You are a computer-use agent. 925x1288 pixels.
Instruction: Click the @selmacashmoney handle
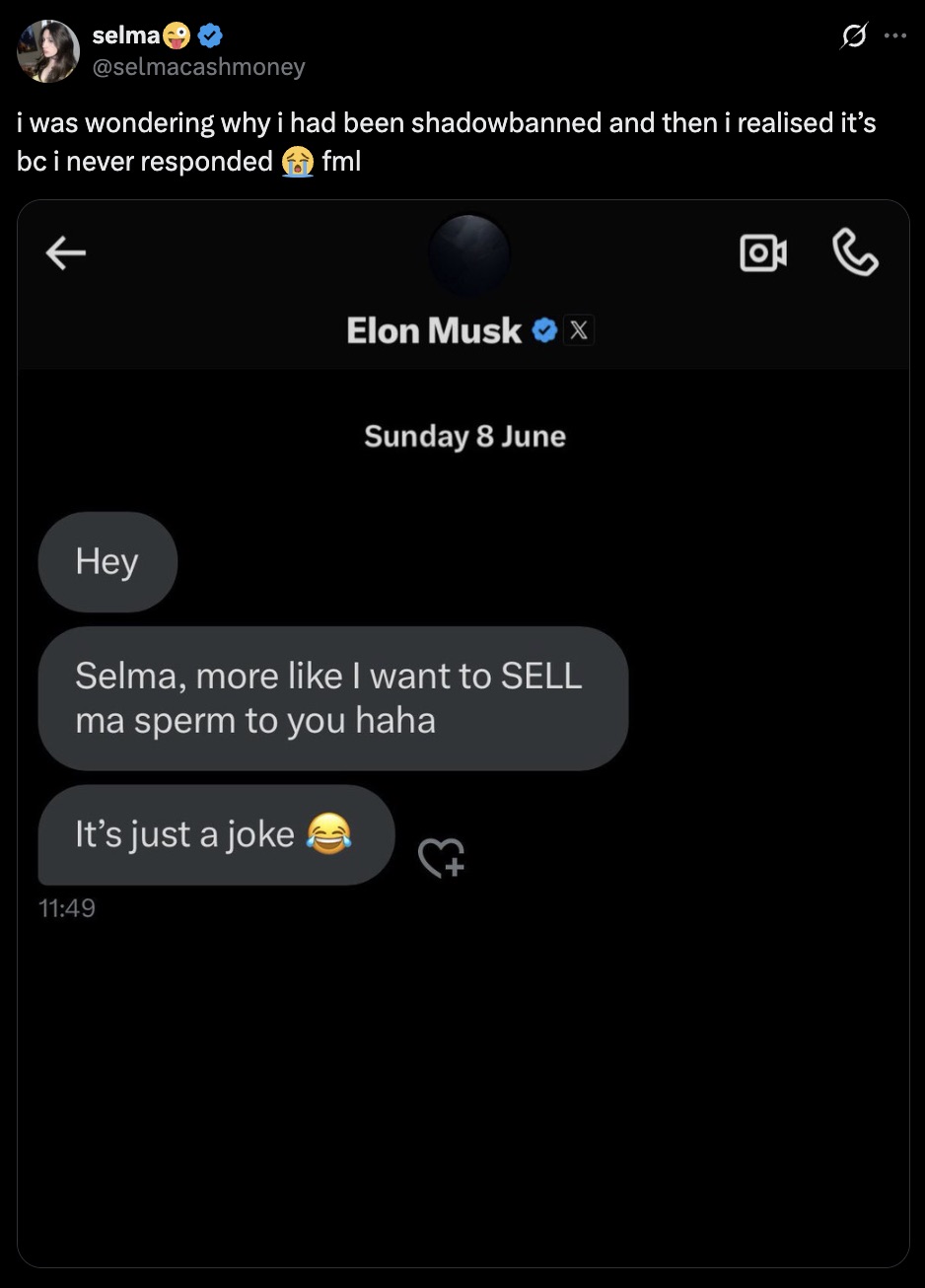click(x=198, y=67)
